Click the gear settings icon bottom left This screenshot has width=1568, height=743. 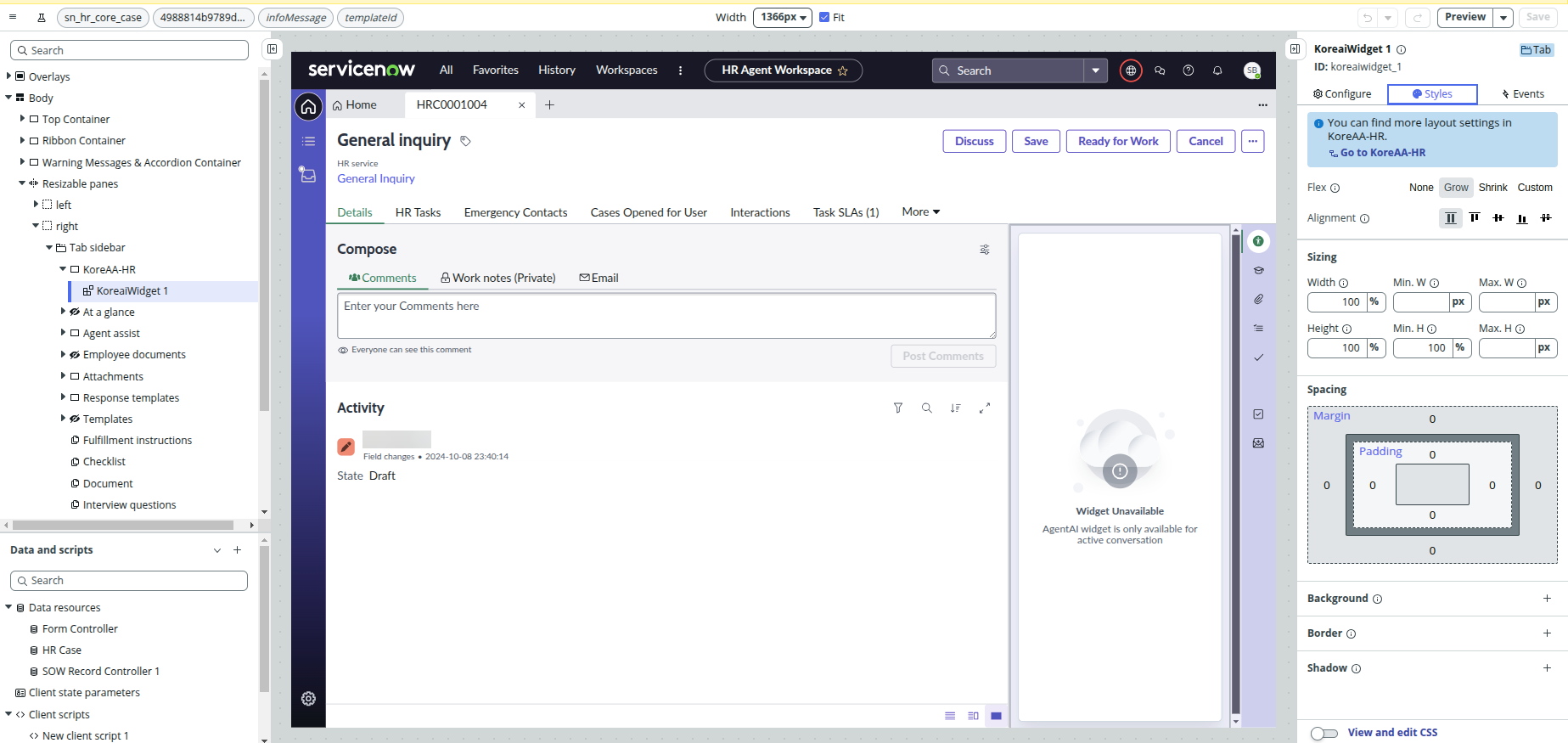308,698
